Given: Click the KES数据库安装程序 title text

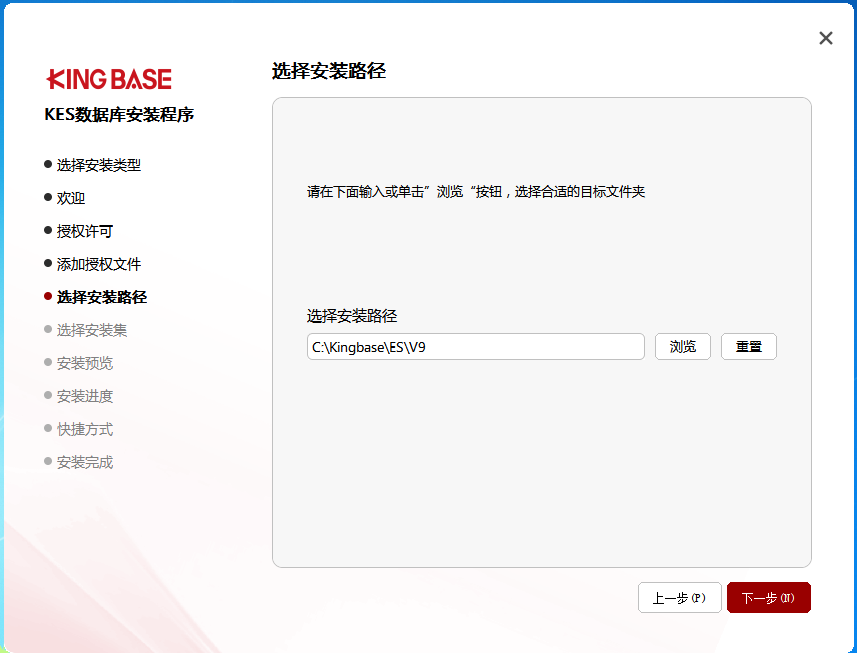Looking at the screenshot, I should coord(119,115).
